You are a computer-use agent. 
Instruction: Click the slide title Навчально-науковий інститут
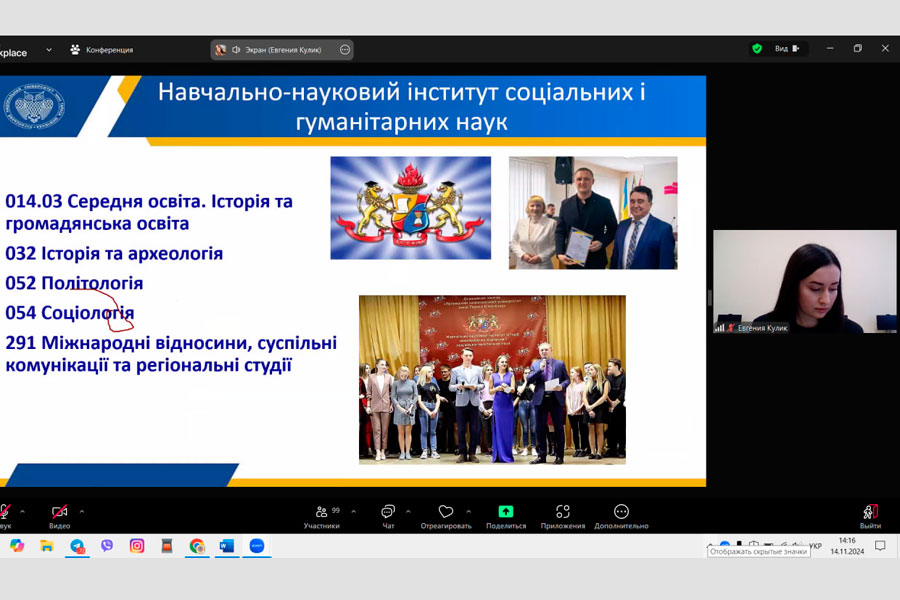401,107
